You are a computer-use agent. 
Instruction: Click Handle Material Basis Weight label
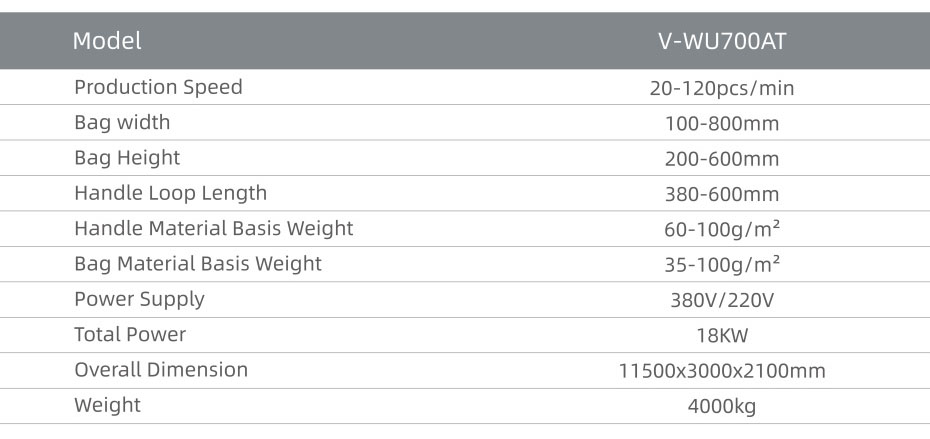214,229
